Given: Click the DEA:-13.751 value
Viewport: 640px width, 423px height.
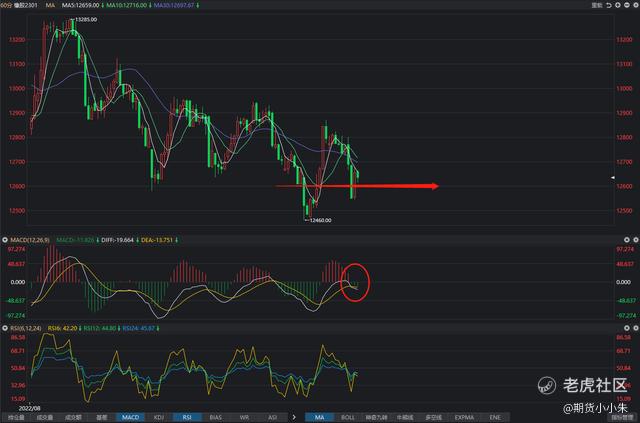Looking at the screenshot, I should [x=157, y=240].
